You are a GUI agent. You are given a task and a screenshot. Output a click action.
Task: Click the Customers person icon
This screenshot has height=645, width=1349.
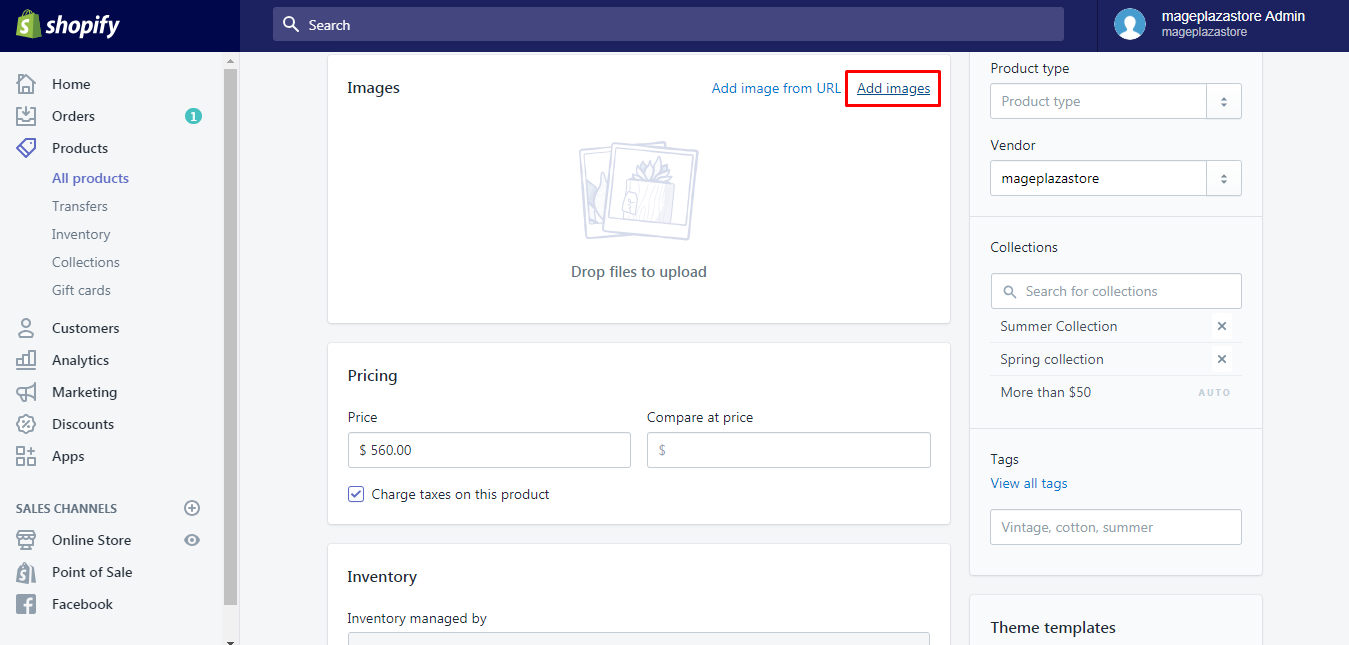[x=26, y=328]
